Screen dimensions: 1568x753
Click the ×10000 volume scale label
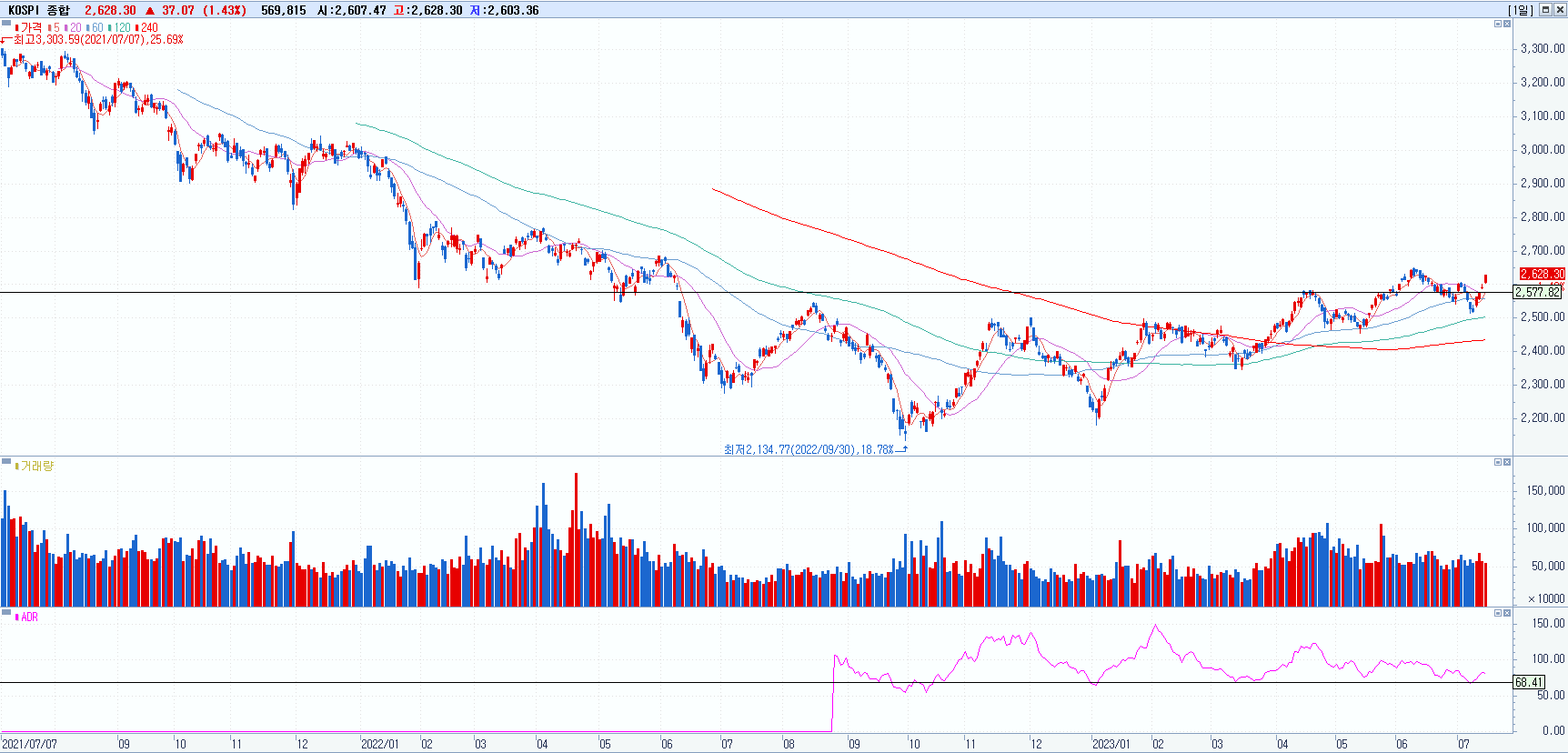click(x=1546, y=598)
